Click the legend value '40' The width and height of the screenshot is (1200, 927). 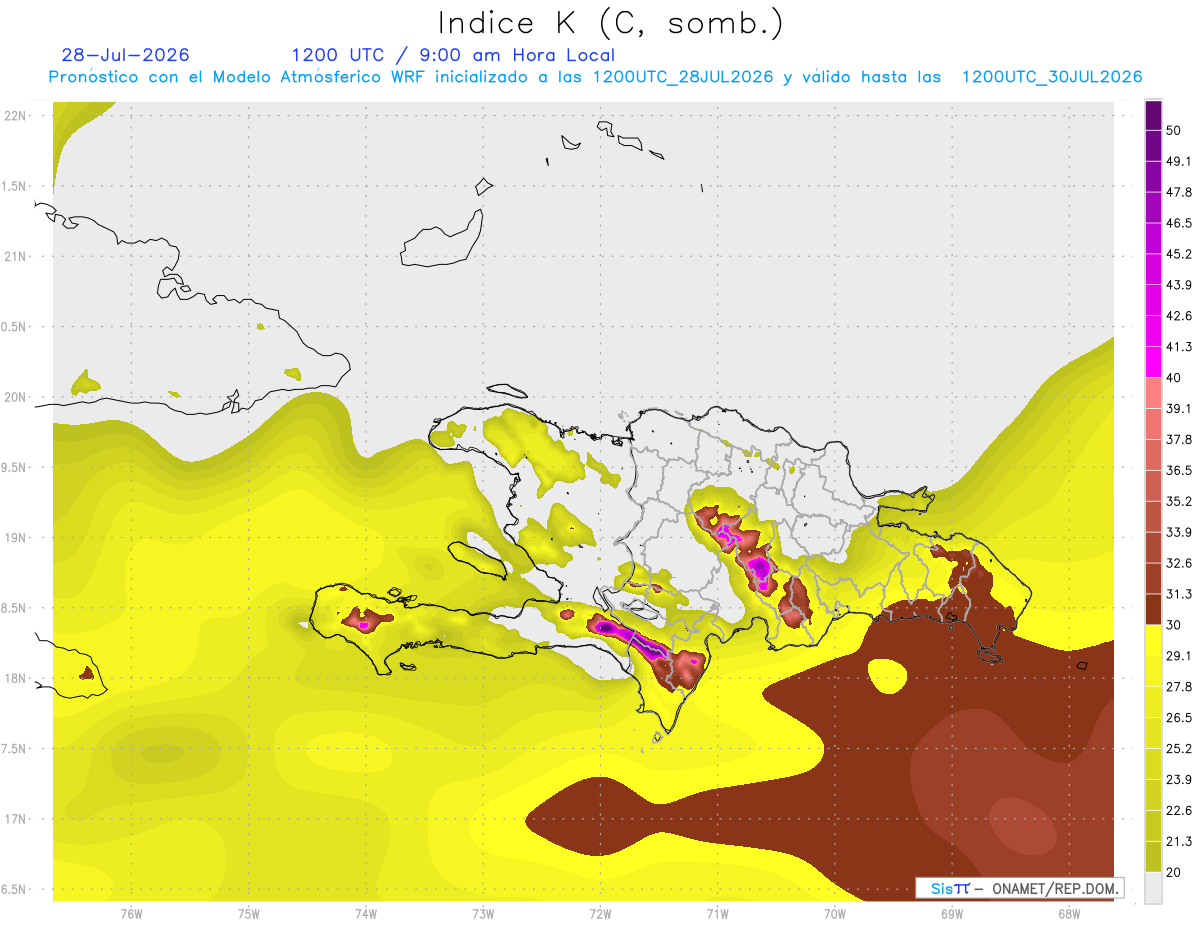coord(1174,378)
